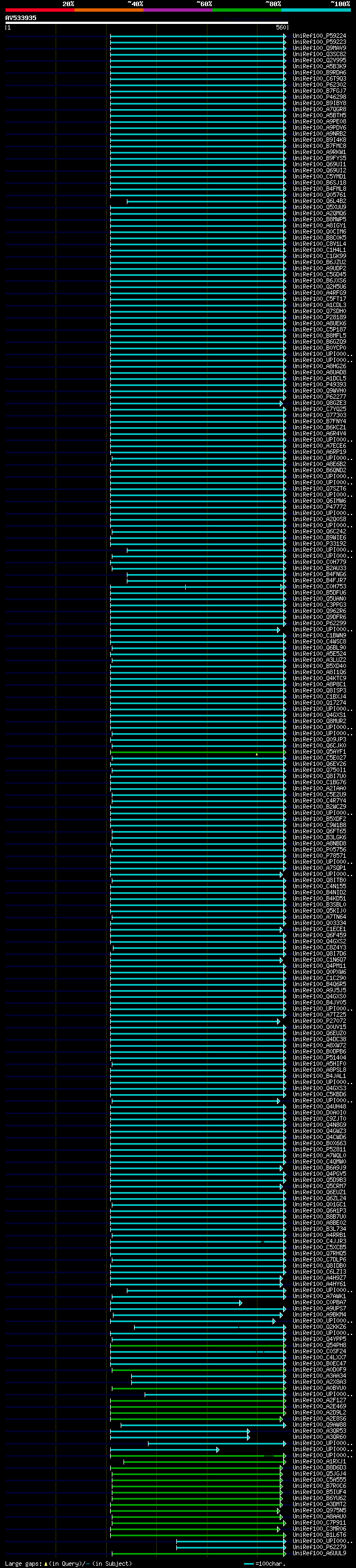Select the UniRef100_A1RXJ1 entry

click(319, 1461)
